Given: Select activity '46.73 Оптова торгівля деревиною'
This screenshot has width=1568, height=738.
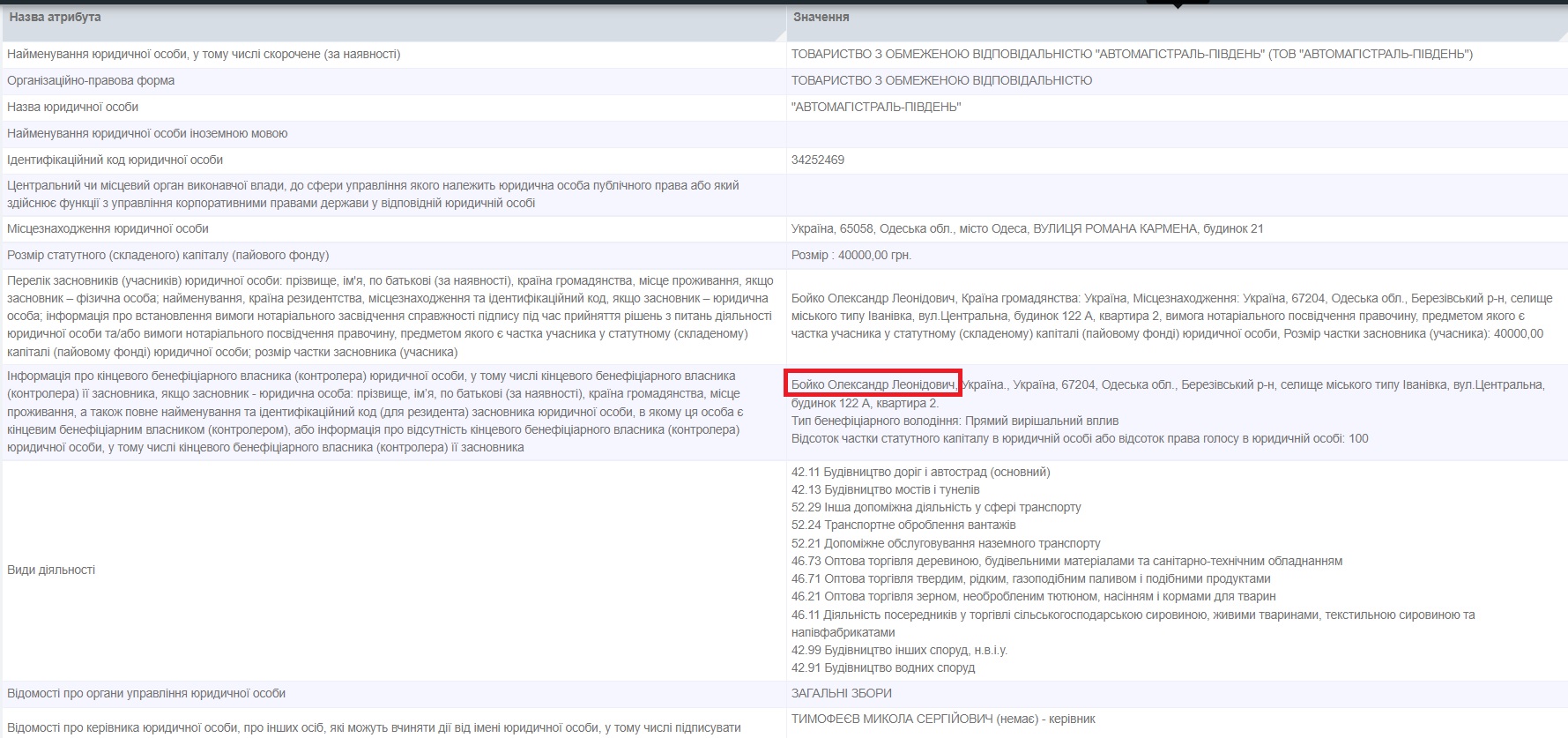Looking at the screenshot, I should pyautogui.click(x=1066, y=561).
